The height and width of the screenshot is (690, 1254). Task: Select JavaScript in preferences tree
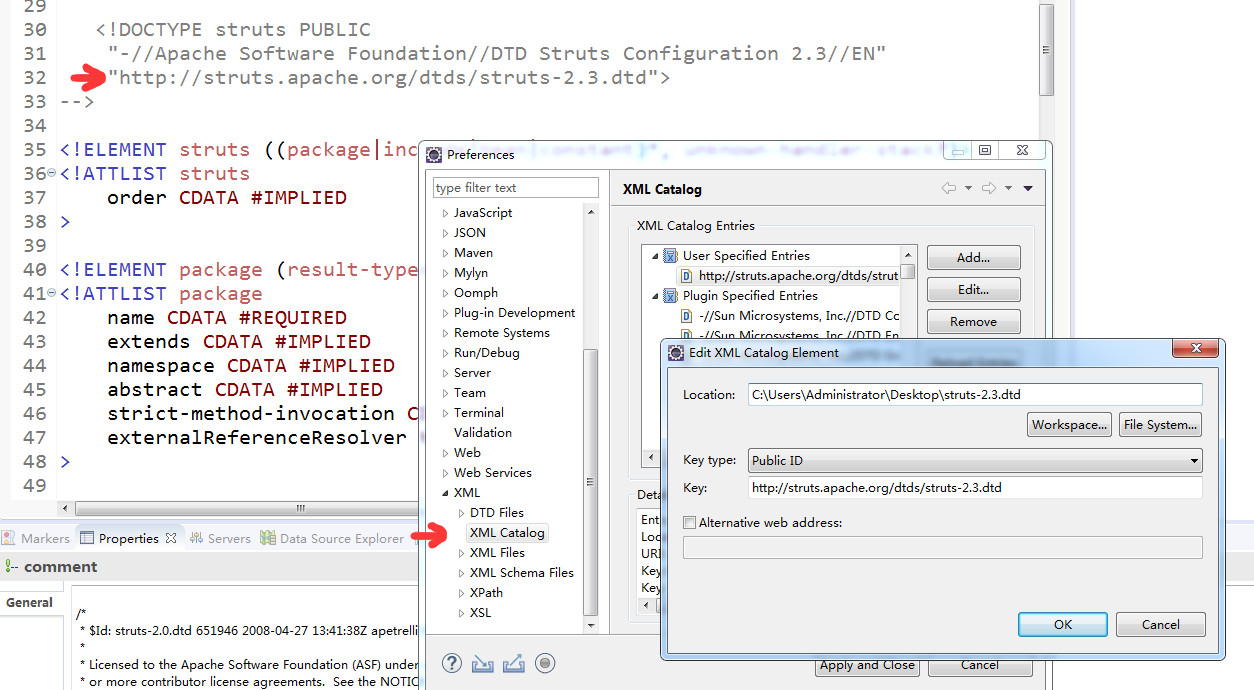(483, 213)
